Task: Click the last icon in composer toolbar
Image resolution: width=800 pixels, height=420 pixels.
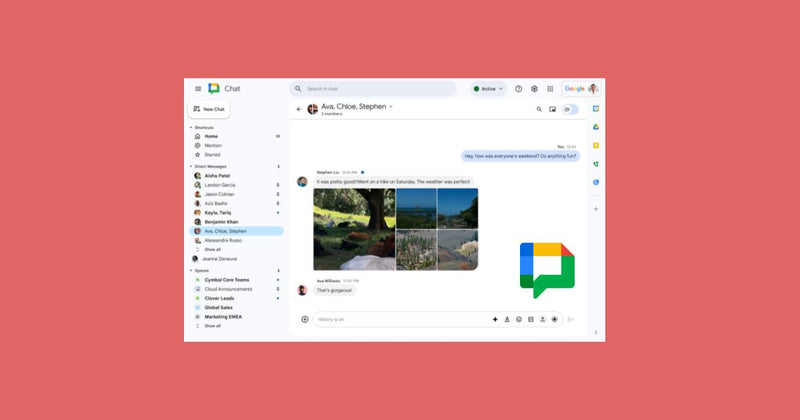Action: (555, 319)
